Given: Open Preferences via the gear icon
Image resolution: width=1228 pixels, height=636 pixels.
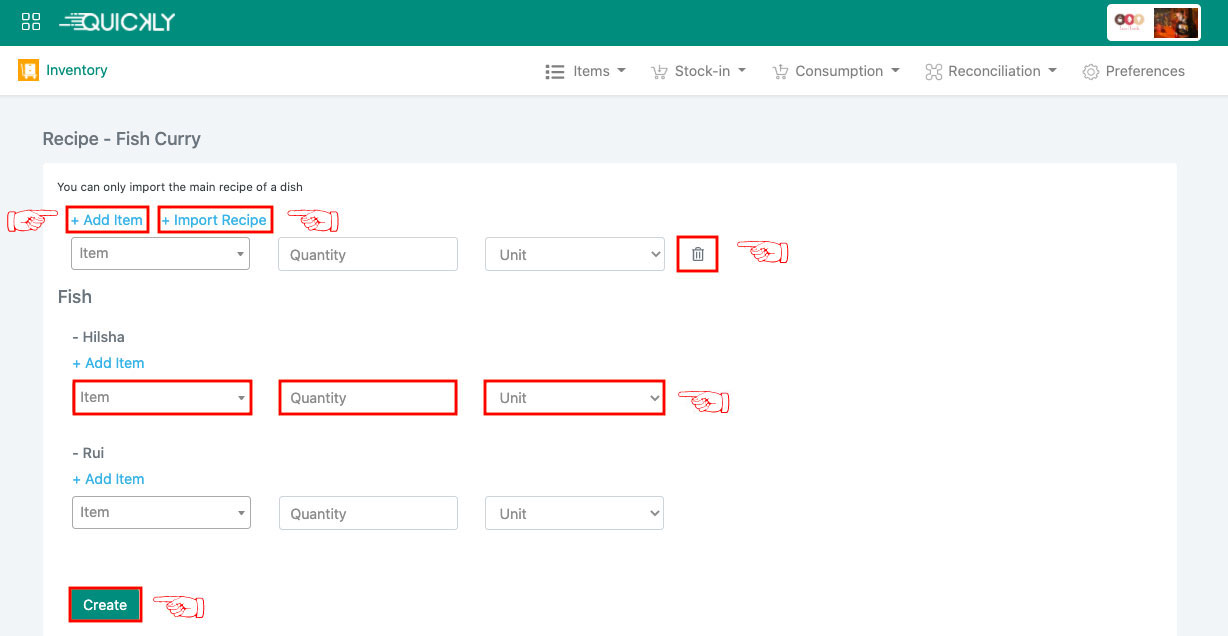Looking at the screenshot, I should click(1091, 72).
